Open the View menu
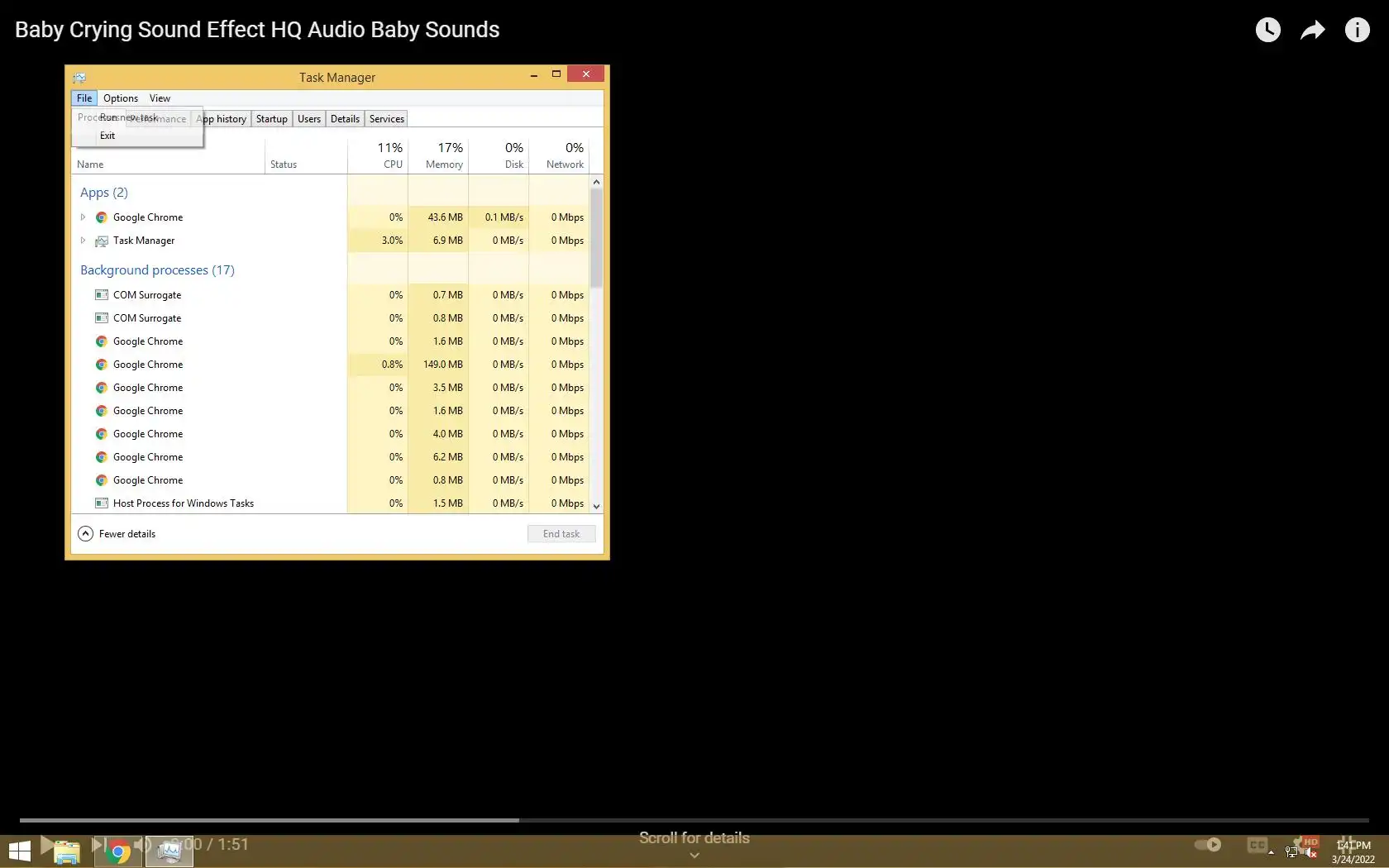1389x868 pixels. point(160,98)
